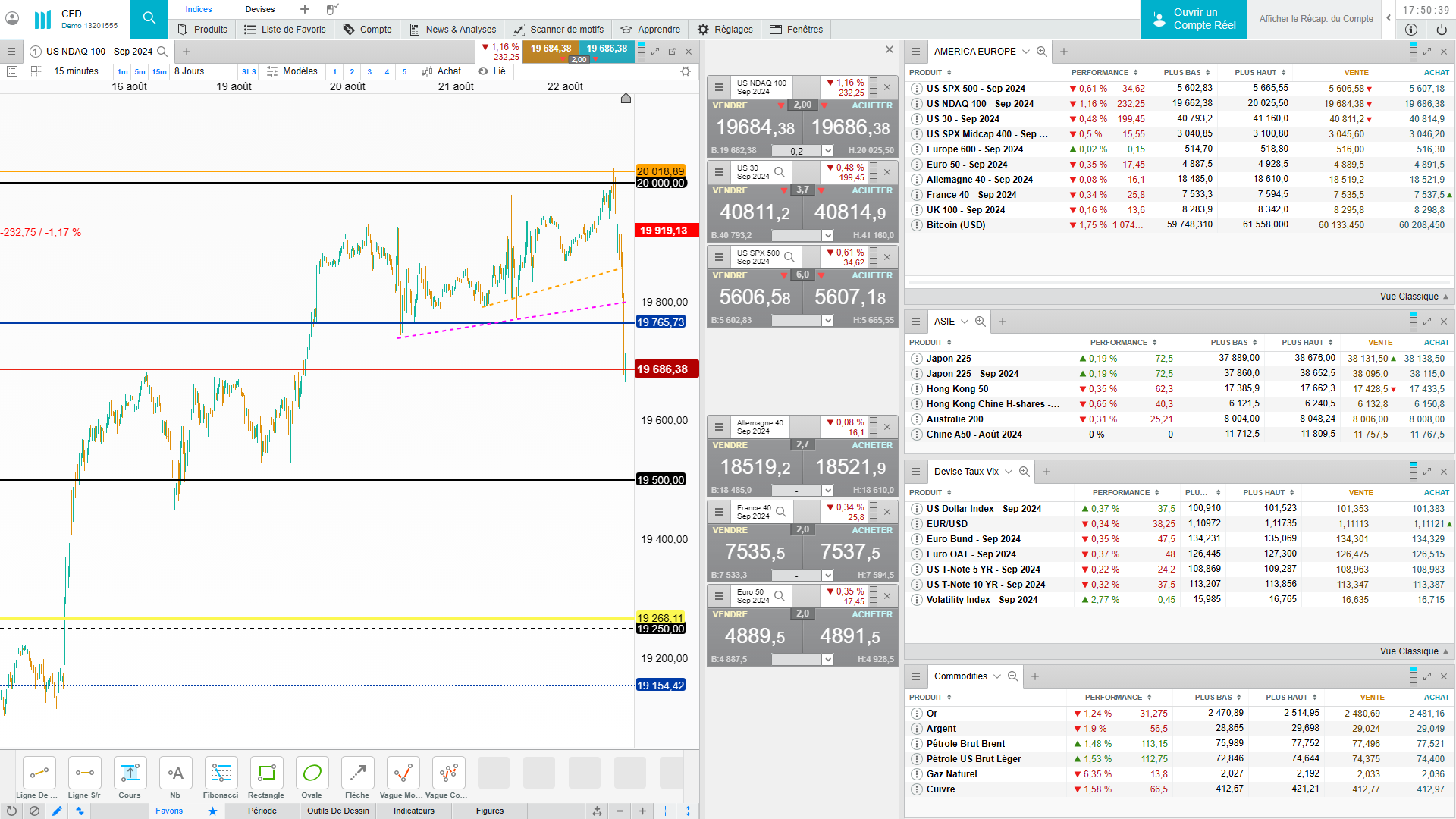Select the Cours price marker tool

click(130, 773)
